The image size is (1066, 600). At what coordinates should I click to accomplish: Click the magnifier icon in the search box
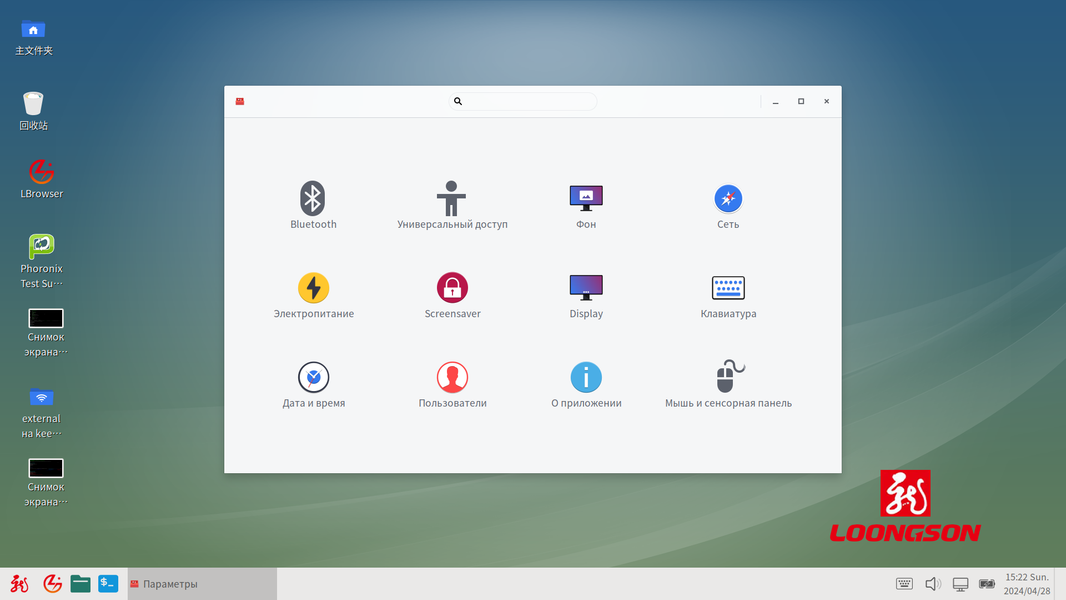pyautogui.click(x=458, y=101)
